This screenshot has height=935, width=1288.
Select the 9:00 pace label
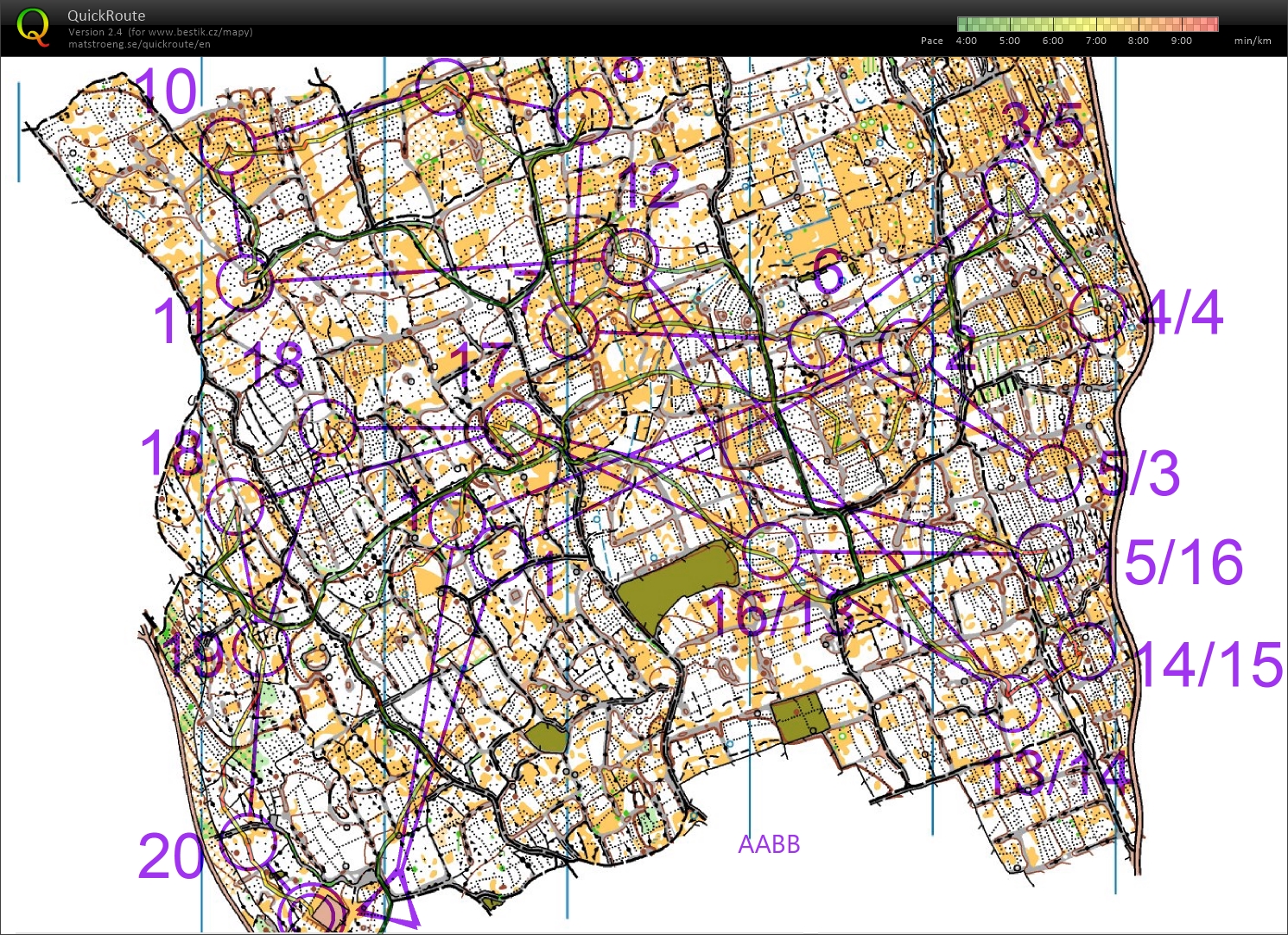click(1181, 41)
